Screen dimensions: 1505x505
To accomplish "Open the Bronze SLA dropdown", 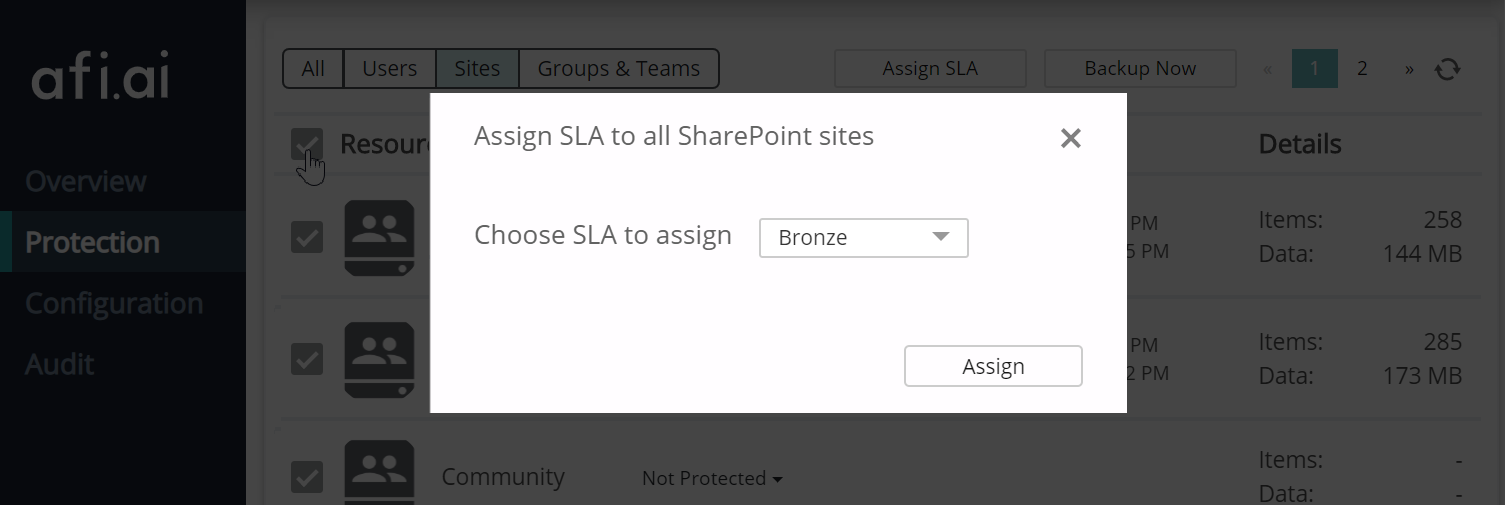I will [x=863, y=238].
